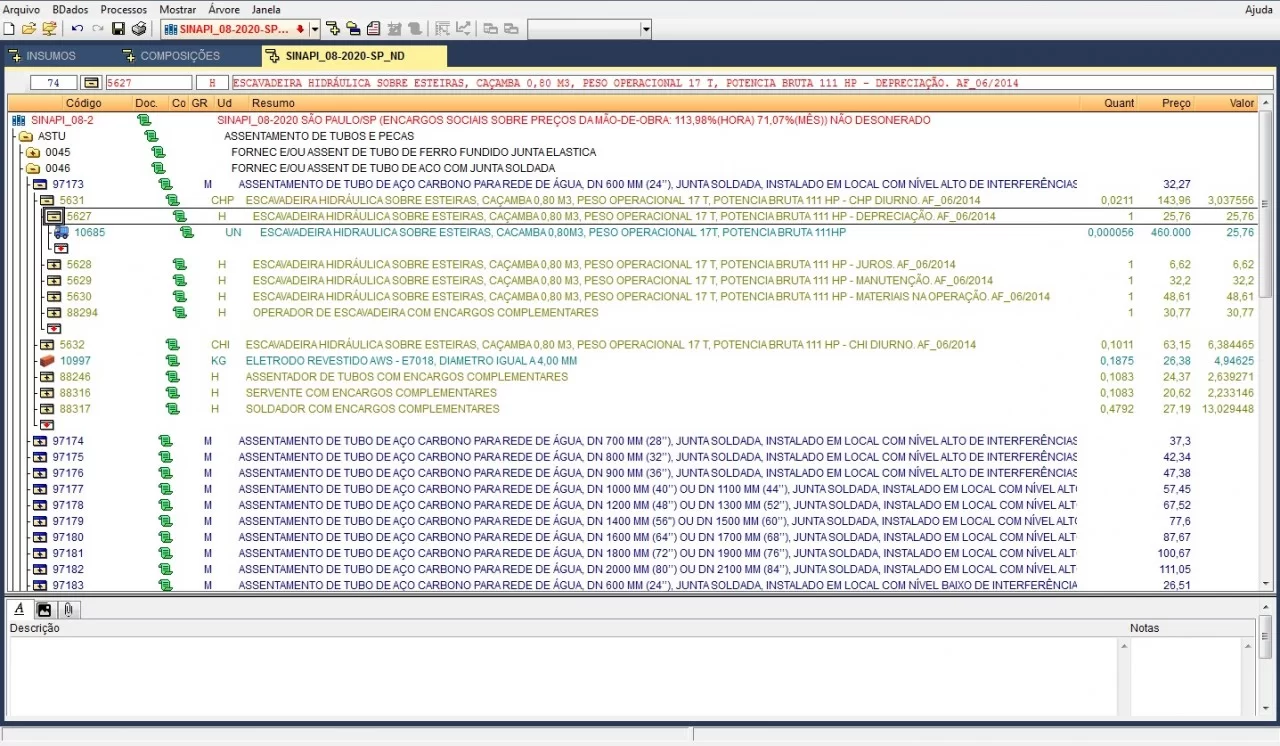Open the Árvore menu
The width and height of the screenshot is (1280, 746).
[x=224, y=9]
